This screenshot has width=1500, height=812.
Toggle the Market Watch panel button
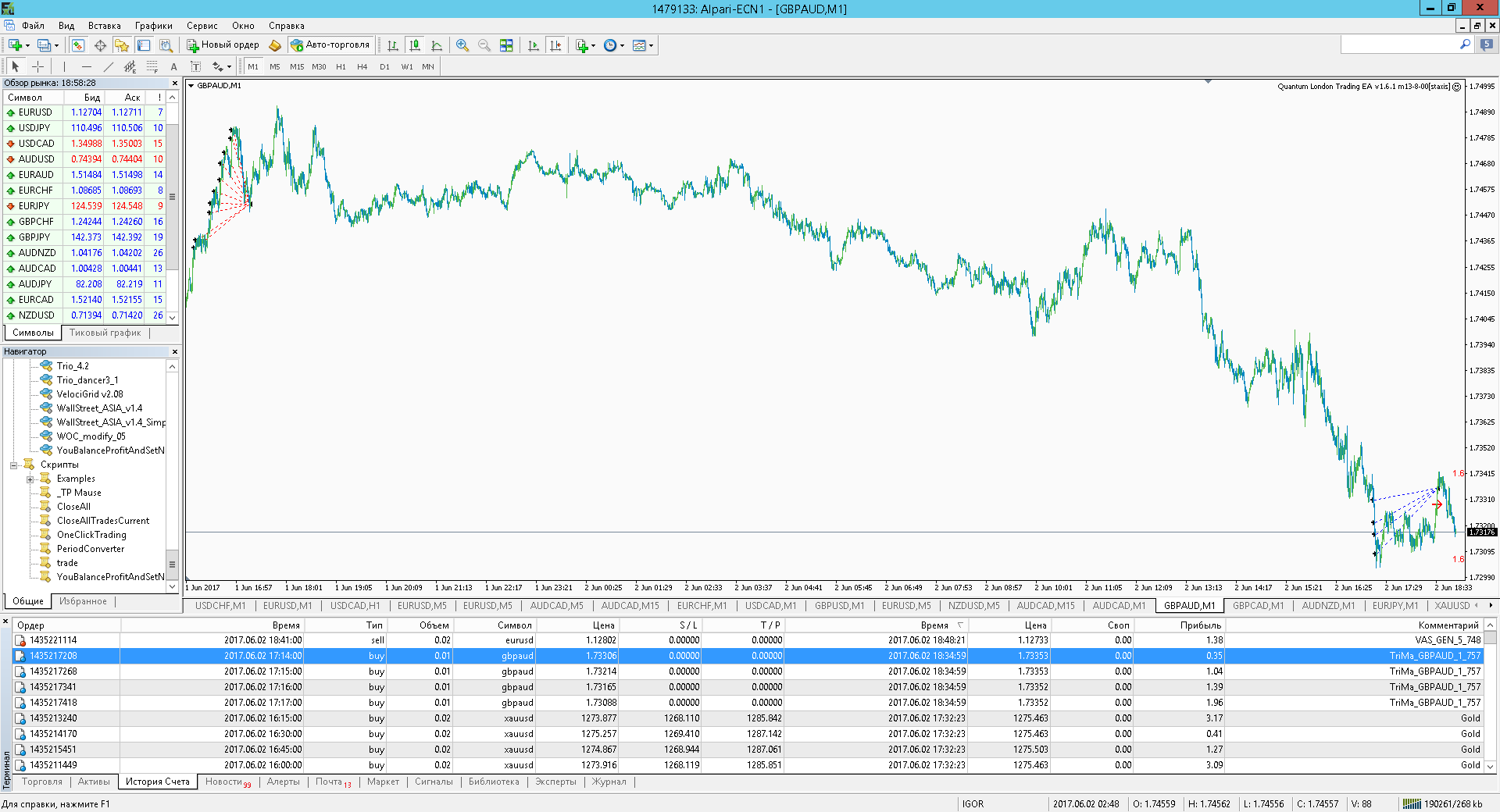78,45
